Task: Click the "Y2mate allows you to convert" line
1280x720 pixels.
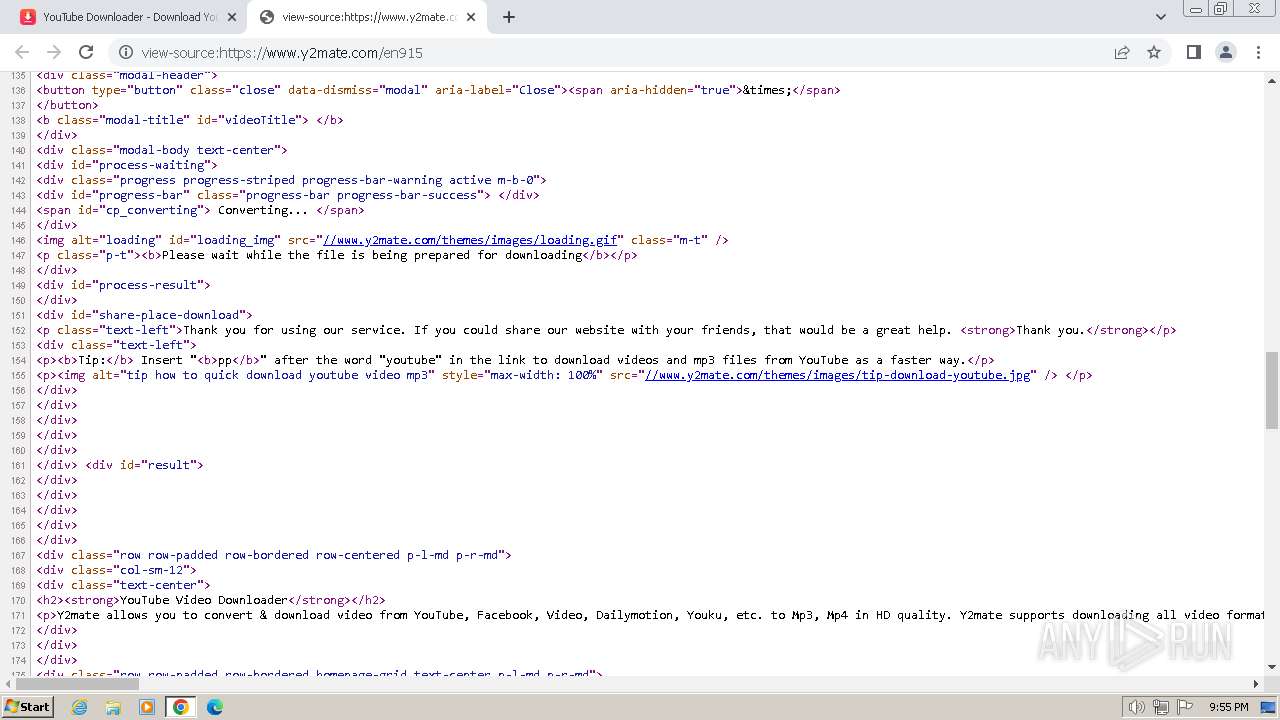Action: click(x=650, y=615)
